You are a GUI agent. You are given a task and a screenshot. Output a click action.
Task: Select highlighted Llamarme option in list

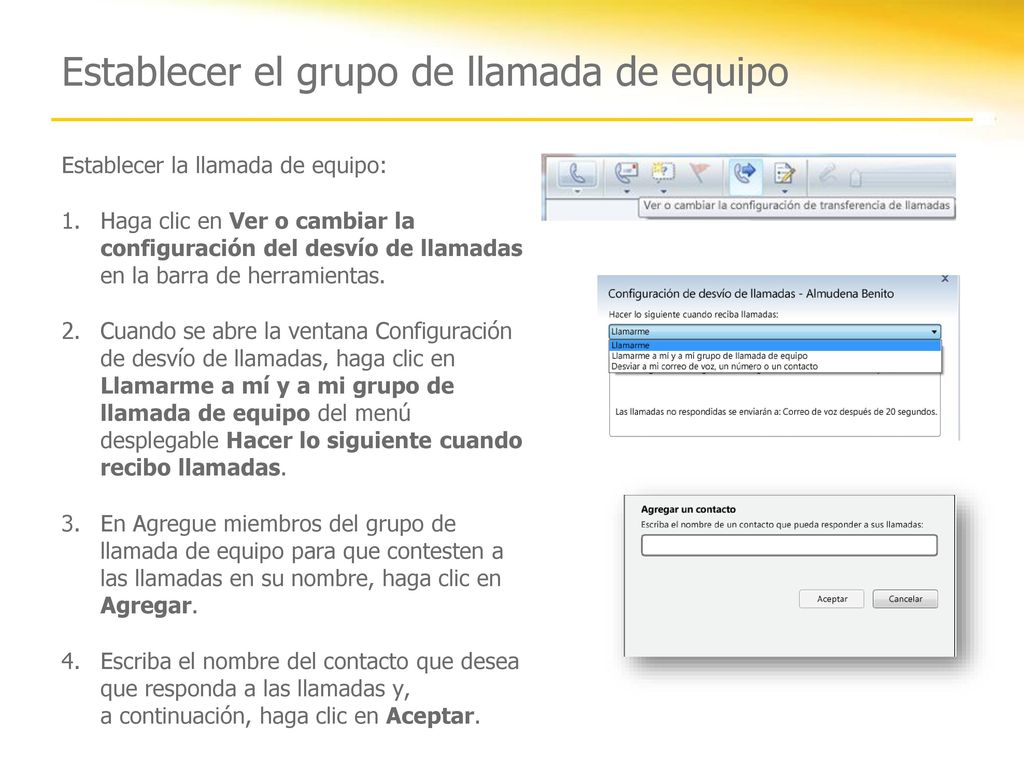point(775,345)
